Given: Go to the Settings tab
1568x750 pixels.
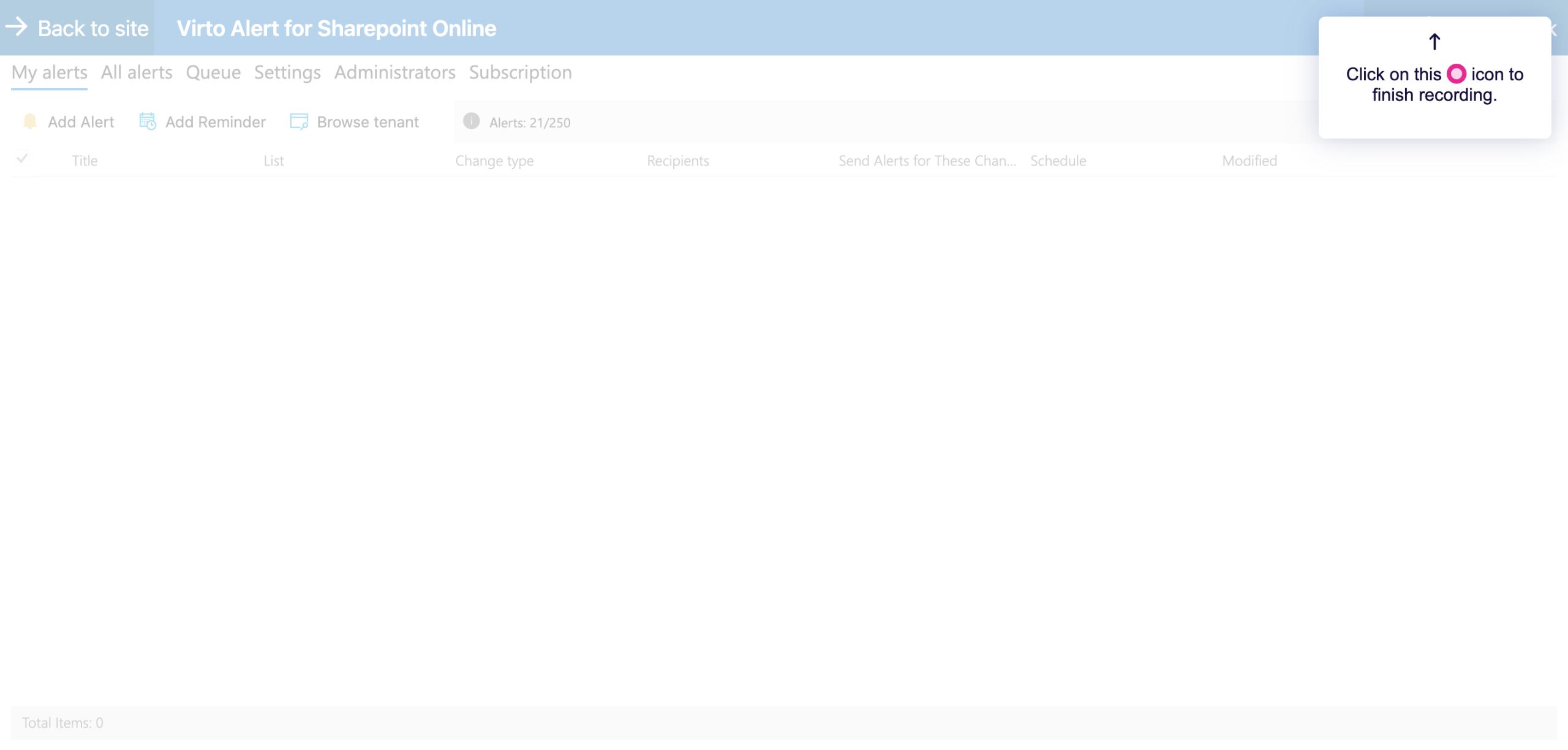Looking at the screenshot, I should (x=287, y=72).
